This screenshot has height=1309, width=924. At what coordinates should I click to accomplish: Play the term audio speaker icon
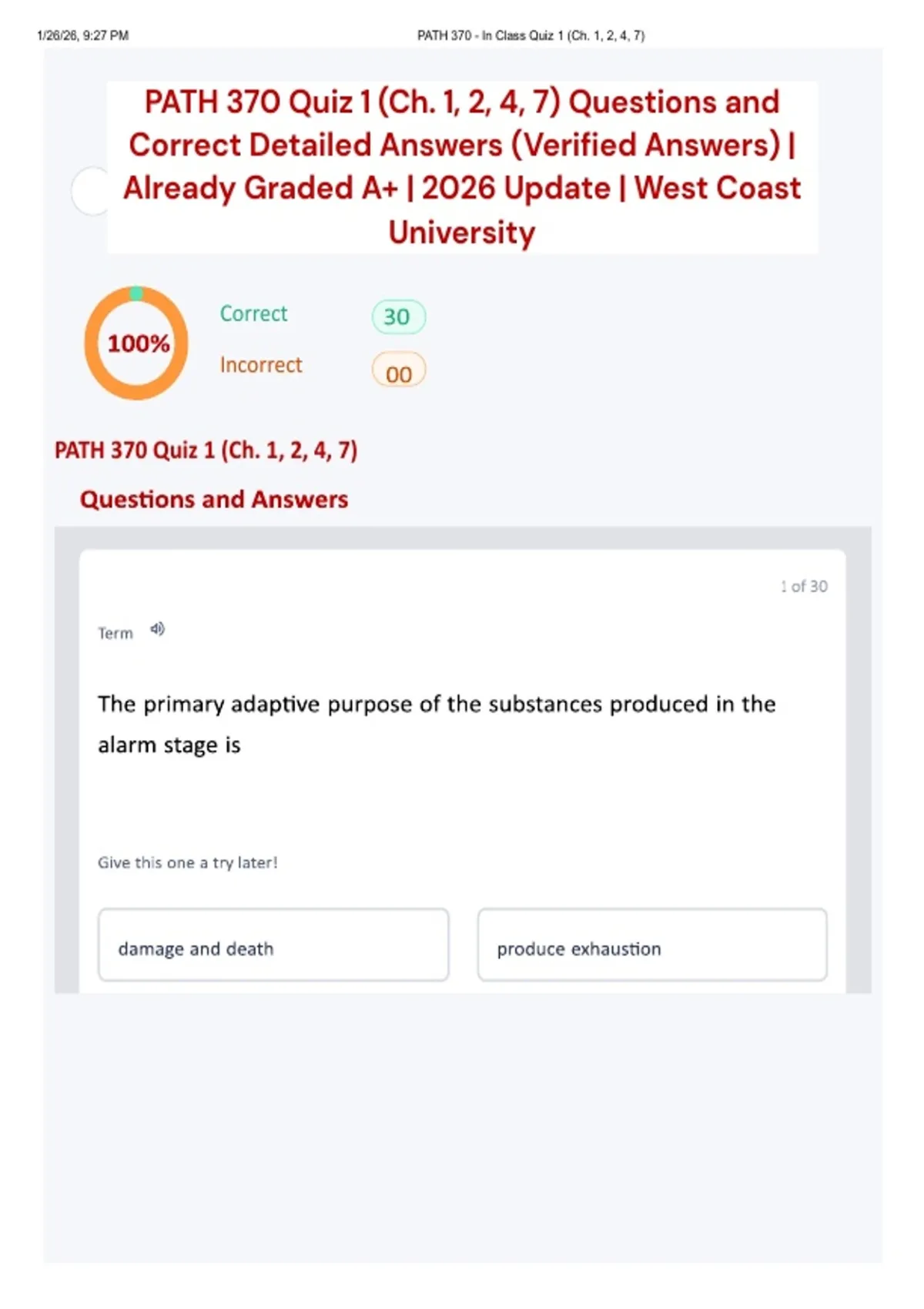157,629
